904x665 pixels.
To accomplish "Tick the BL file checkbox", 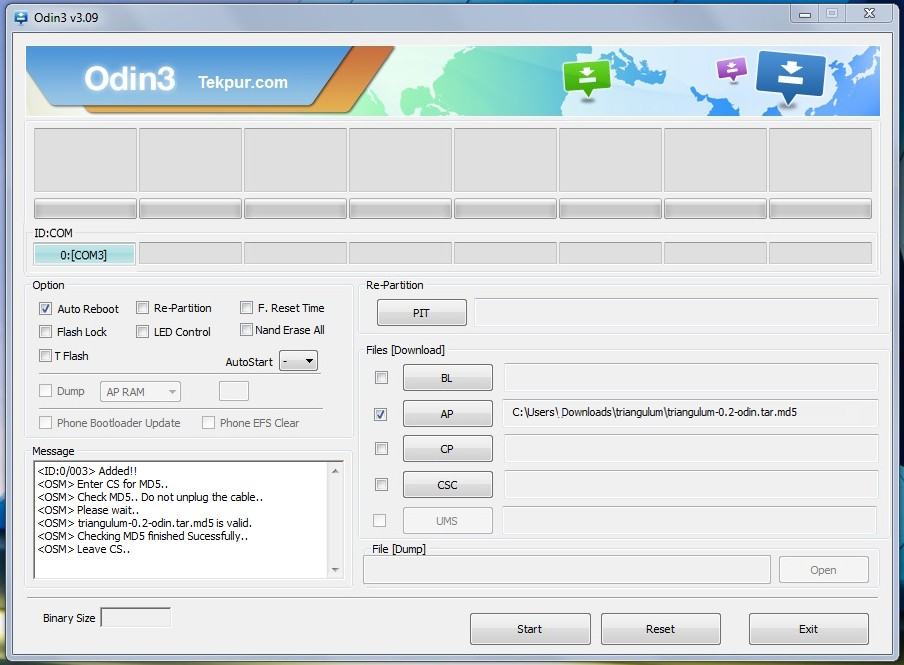I will click(x=380, y=378).
